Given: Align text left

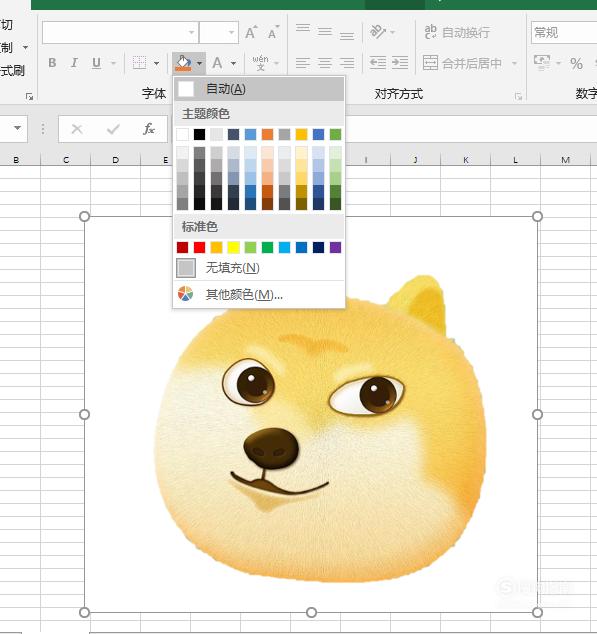Looking at the screenshot, I should pos(303,63).
